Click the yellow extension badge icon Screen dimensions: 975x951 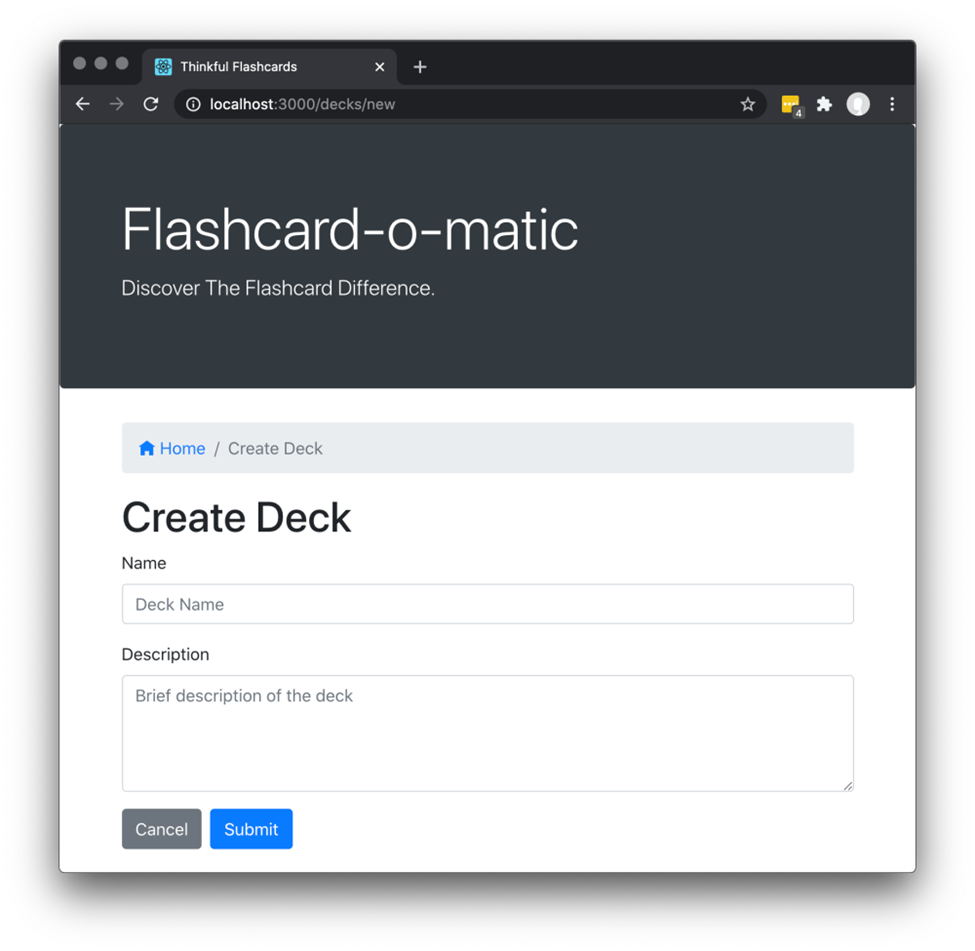click(x=789, y=103)
